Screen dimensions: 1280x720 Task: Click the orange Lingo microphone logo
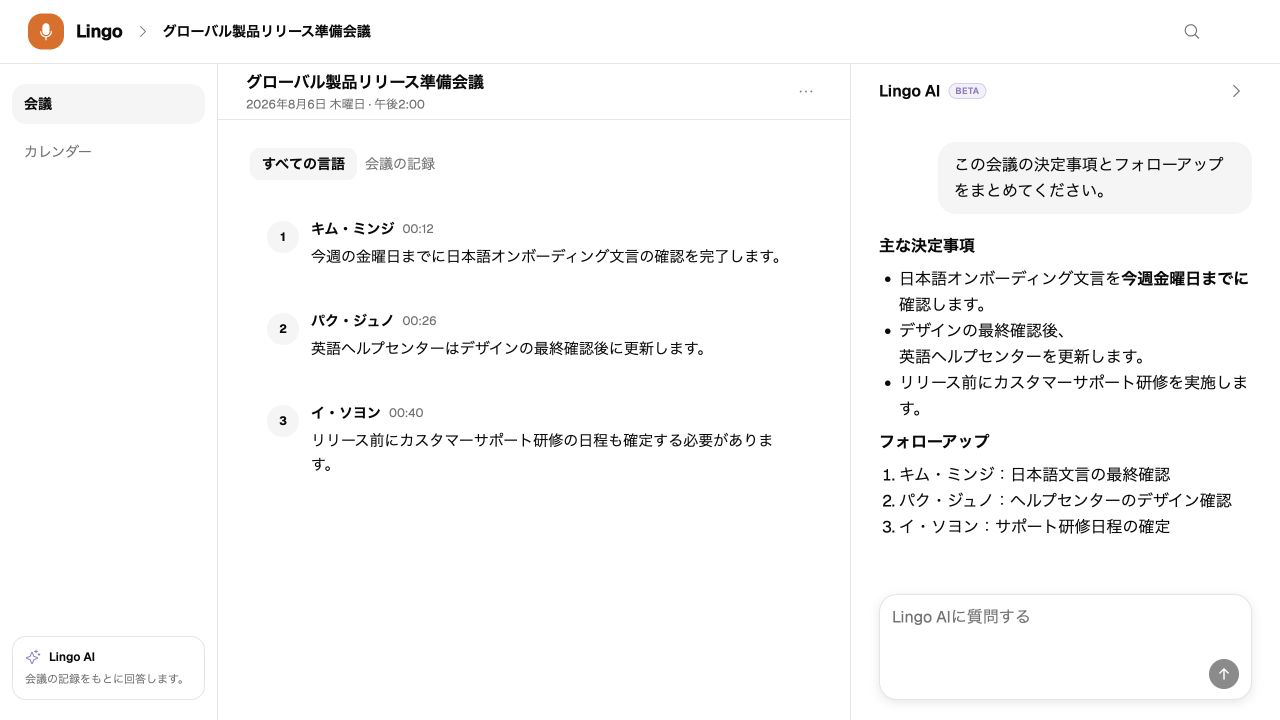tap(46, 32)
